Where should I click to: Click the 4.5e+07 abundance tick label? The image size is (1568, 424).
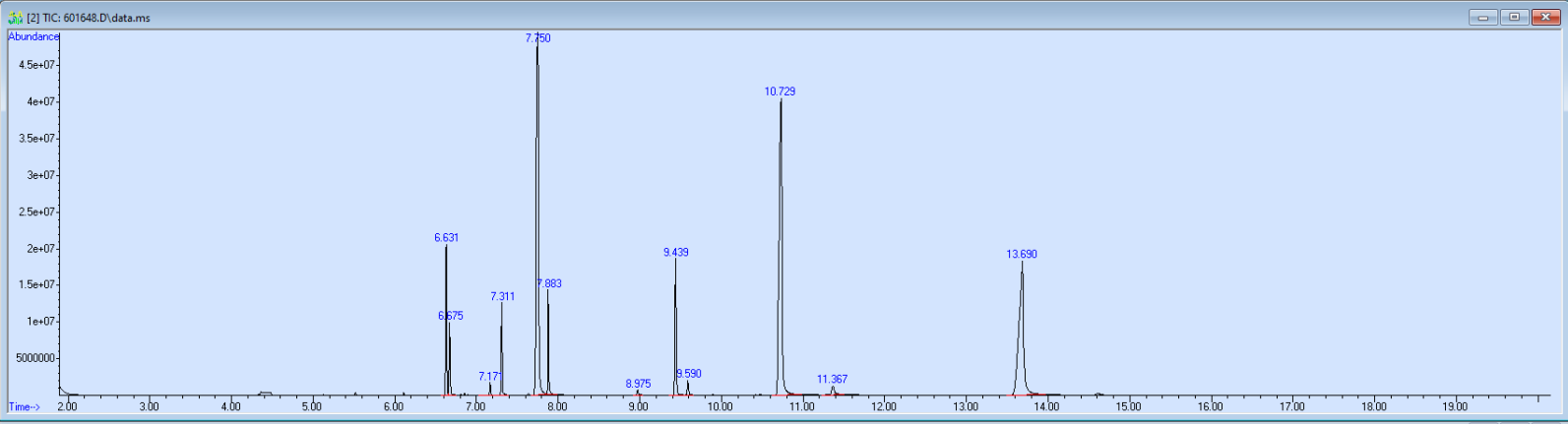click(x=38, y=65)
